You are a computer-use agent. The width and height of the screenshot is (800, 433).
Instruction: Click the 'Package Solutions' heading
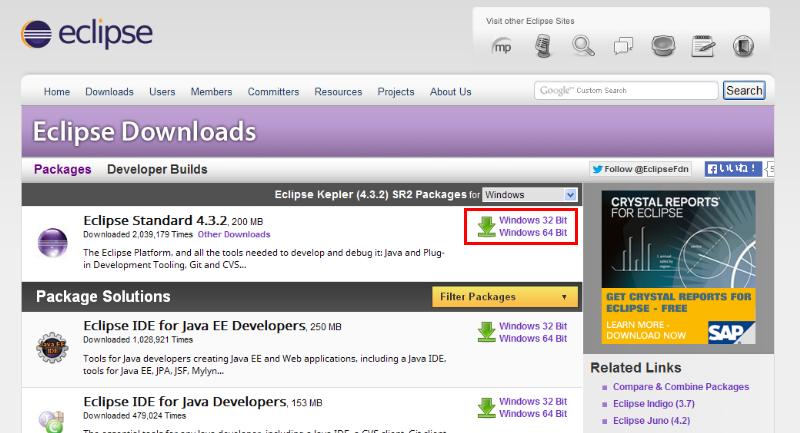(x=103, y=296)
